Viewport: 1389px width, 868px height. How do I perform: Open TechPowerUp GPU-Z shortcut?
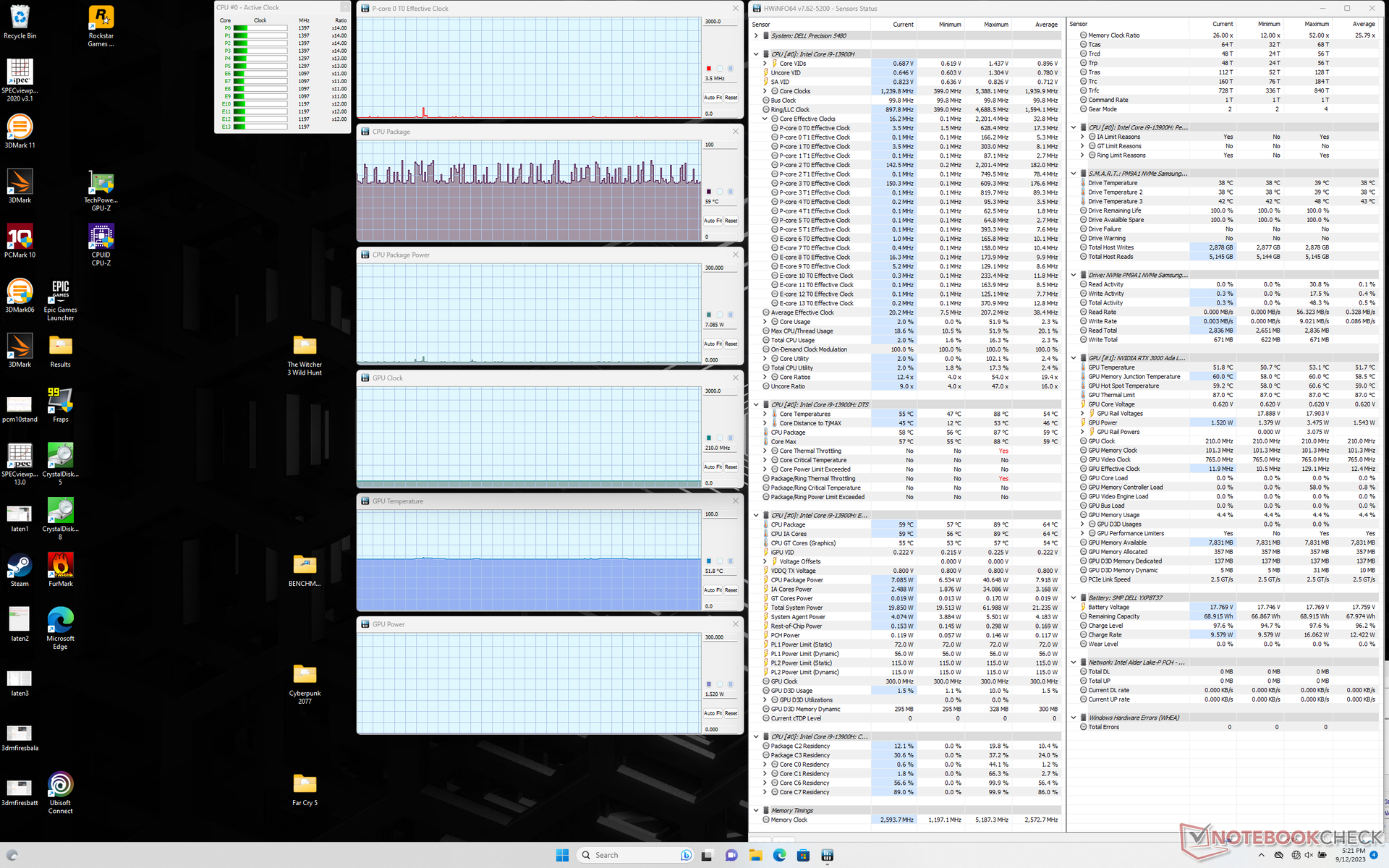[101, 191]
